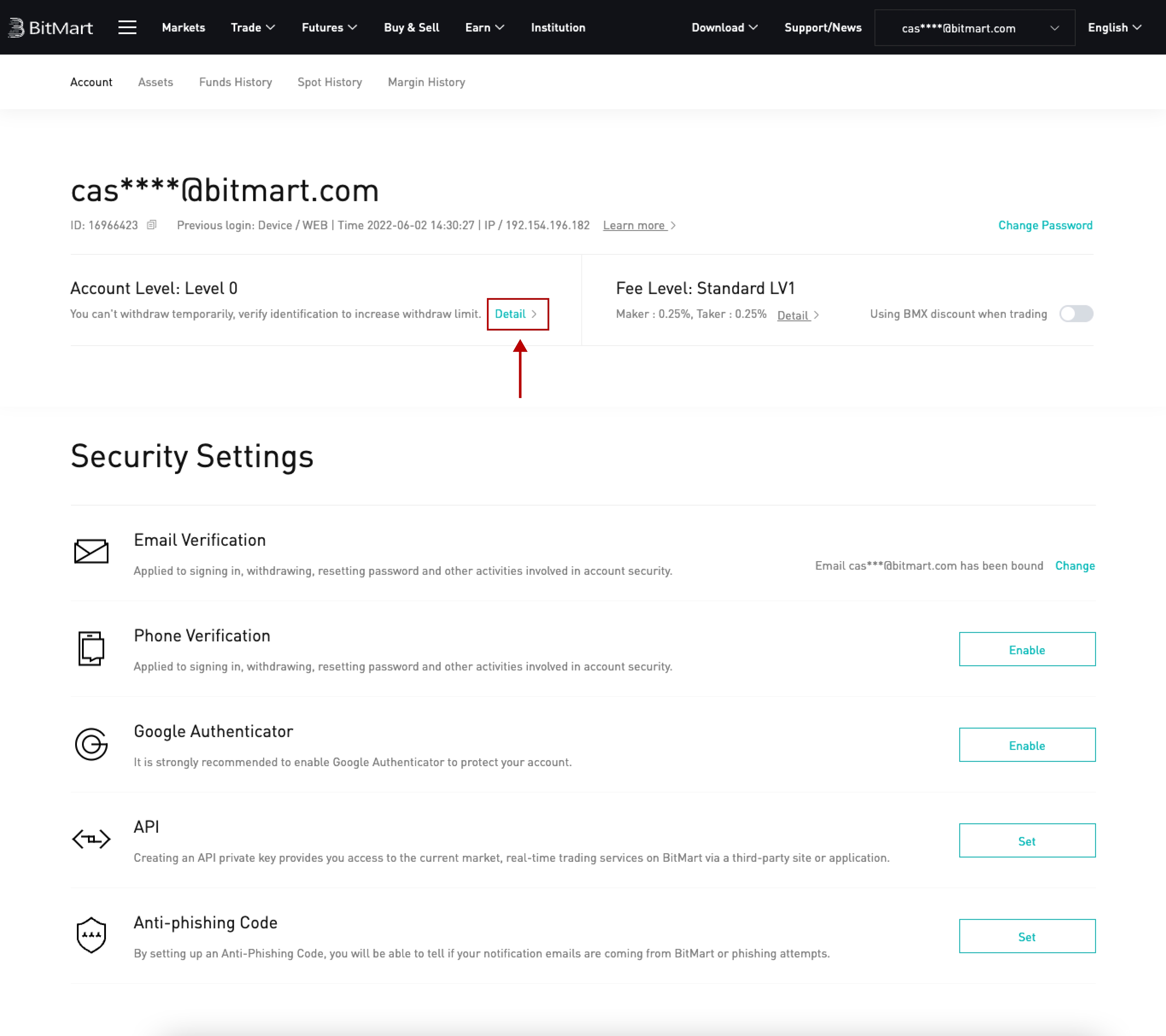Expand the Trade dropdown menu
This screenshot has height=1036, width=1166.
253,27
